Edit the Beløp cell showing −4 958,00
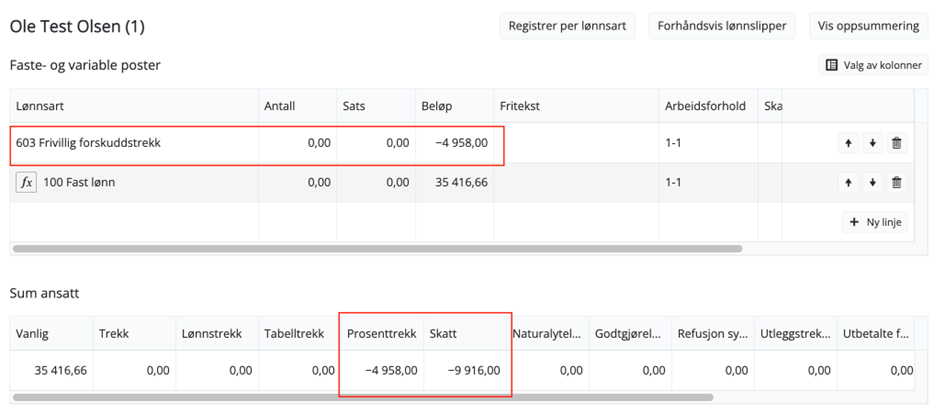This screenshot has width=945, height=413. tap(455, 143)
